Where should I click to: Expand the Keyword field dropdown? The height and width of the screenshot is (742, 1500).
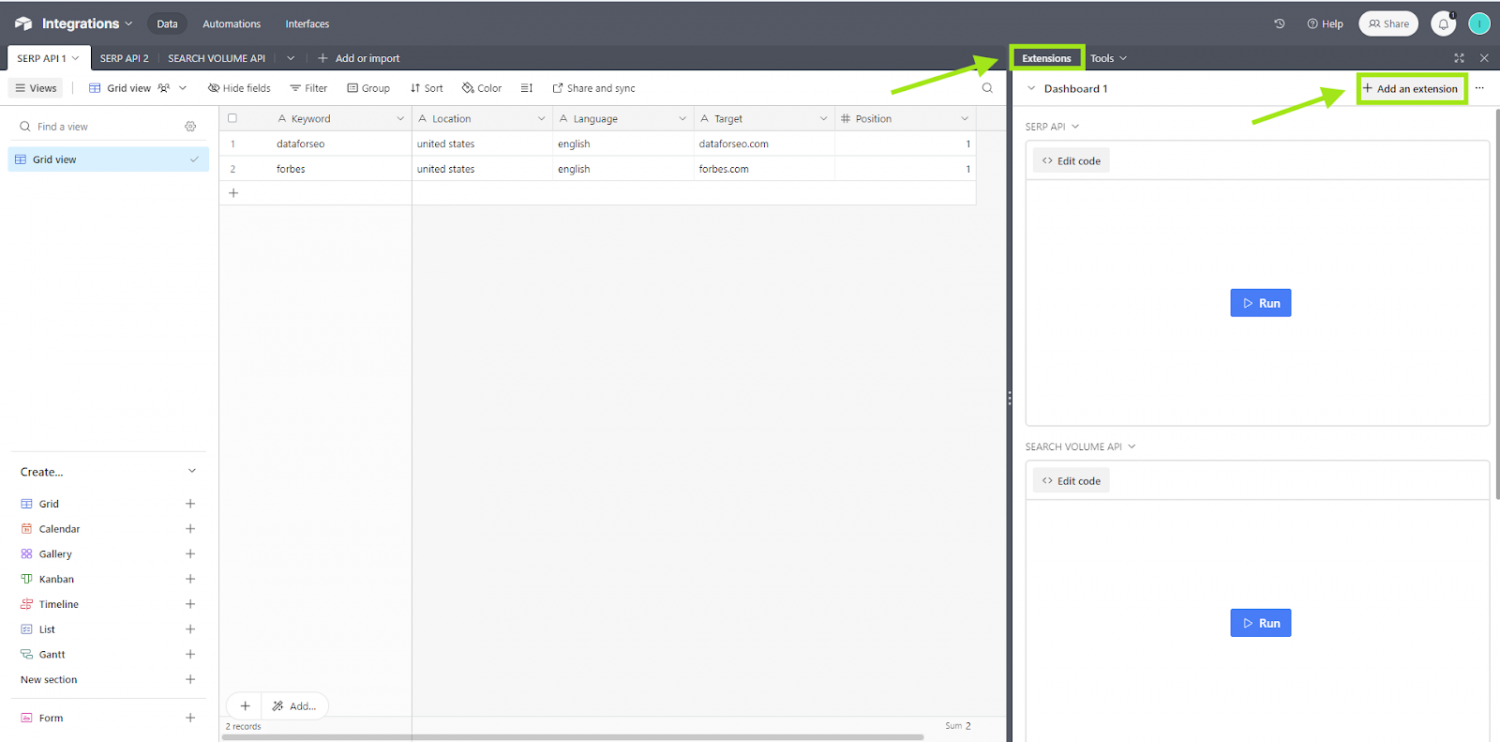tap(400, 118)
